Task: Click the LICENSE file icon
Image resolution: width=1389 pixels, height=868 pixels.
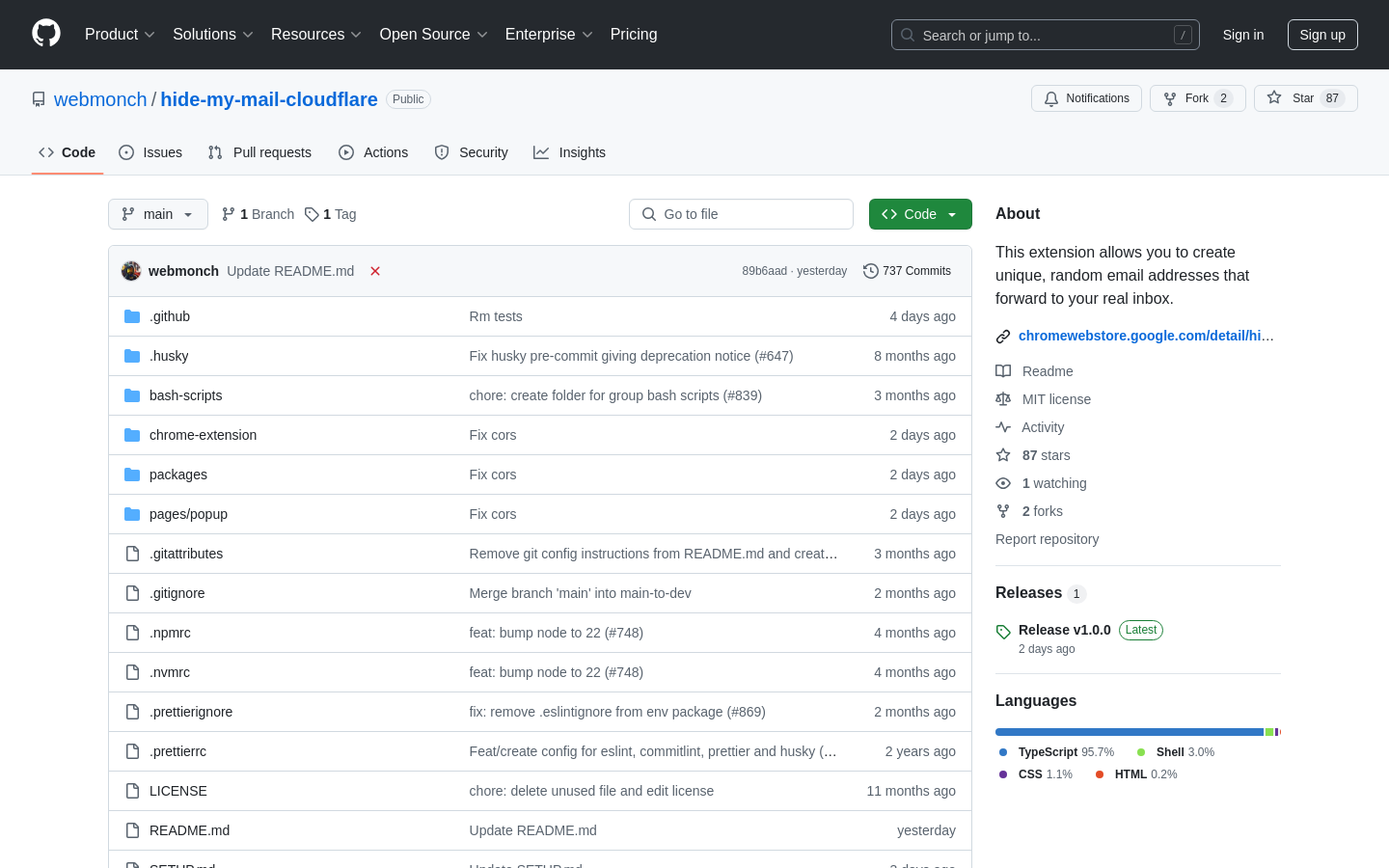Action: [x=132, y=791]
